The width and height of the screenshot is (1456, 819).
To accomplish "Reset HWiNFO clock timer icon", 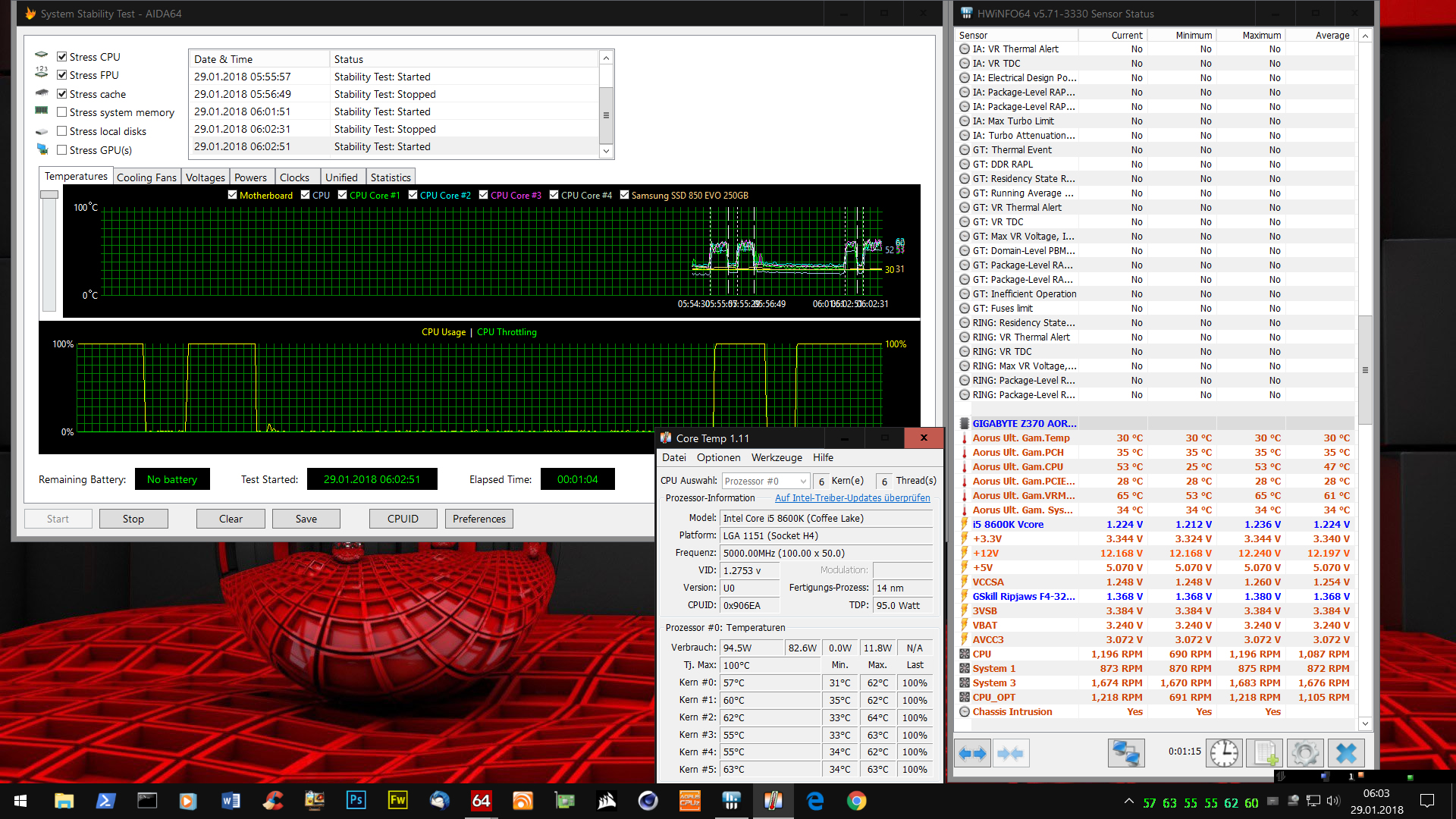I will (x=1224, y=753).
